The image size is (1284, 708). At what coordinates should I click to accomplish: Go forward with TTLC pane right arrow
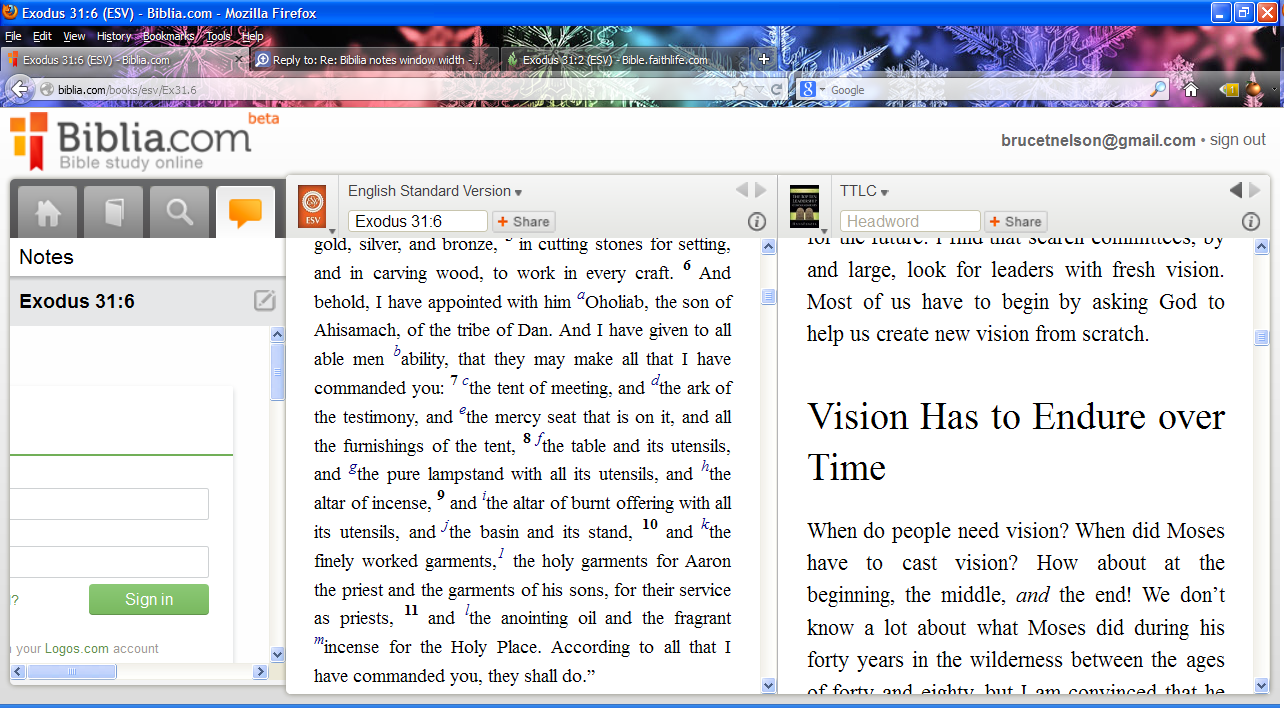(1255, 190)
